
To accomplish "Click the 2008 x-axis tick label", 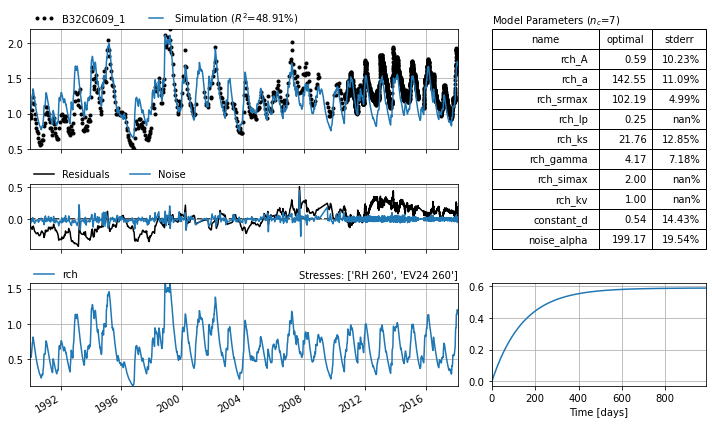I will [x=291, y=403].
